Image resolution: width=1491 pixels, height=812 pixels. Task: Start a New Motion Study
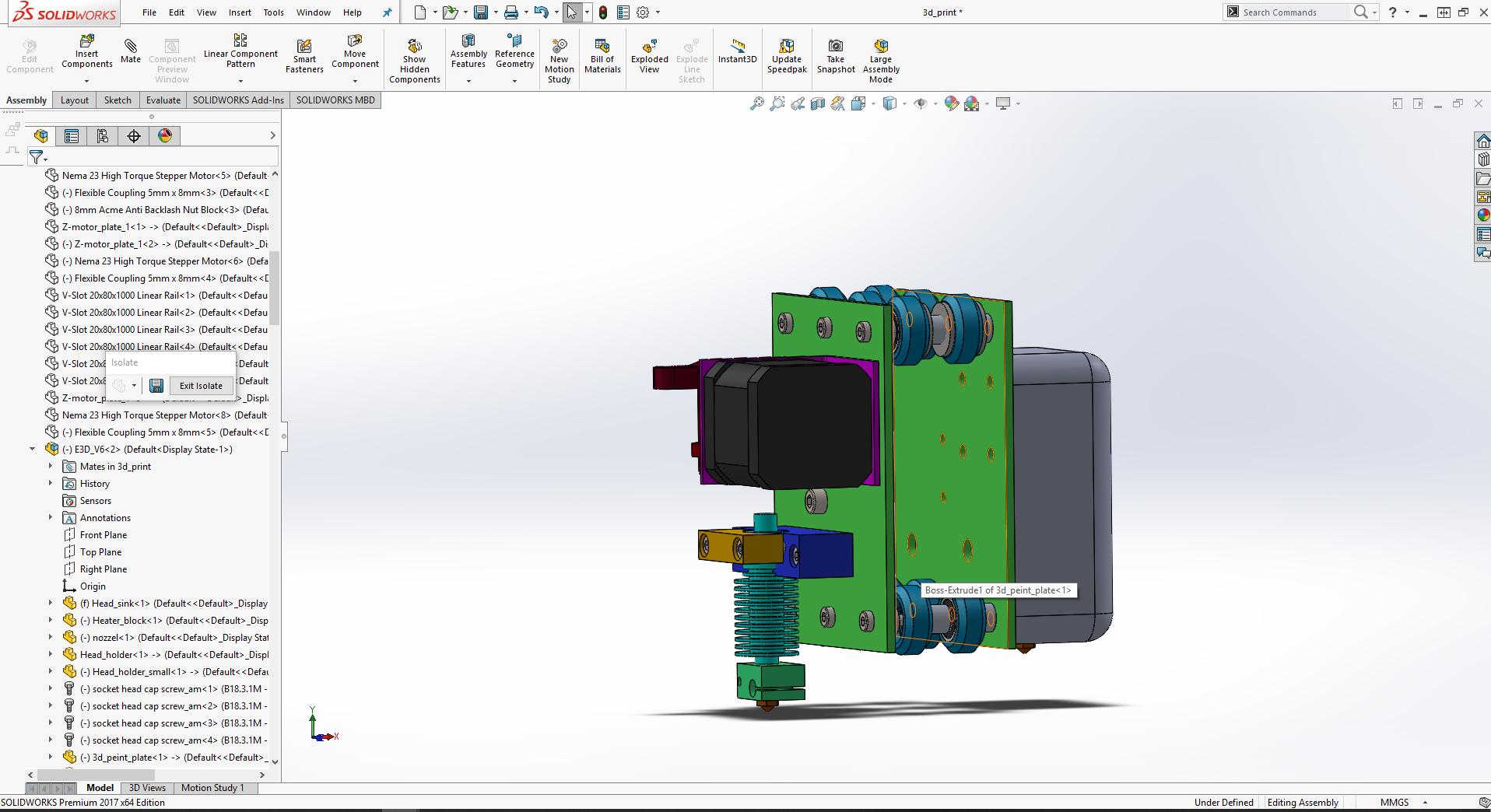click(x=559, y=61)
